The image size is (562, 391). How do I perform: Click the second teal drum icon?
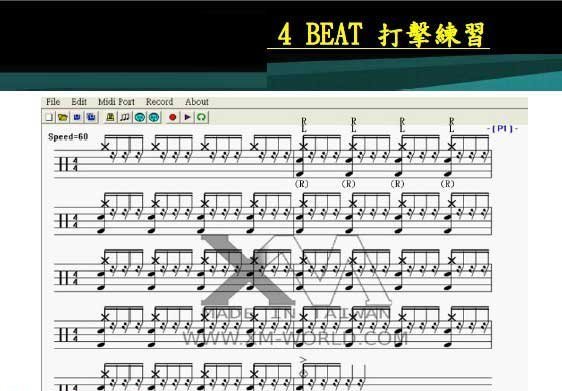click(x=154, y=117)
